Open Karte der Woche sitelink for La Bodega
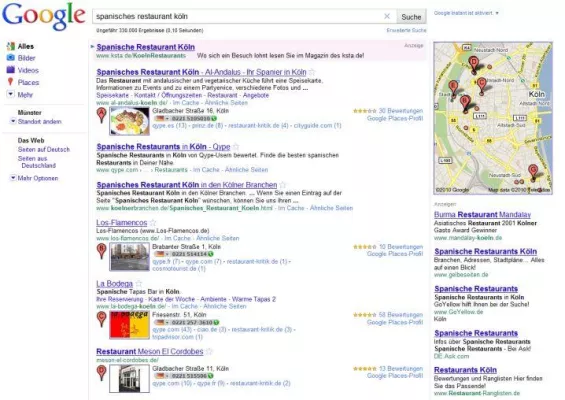This screenshot has height=400, width=565. (x=172, y=299)
